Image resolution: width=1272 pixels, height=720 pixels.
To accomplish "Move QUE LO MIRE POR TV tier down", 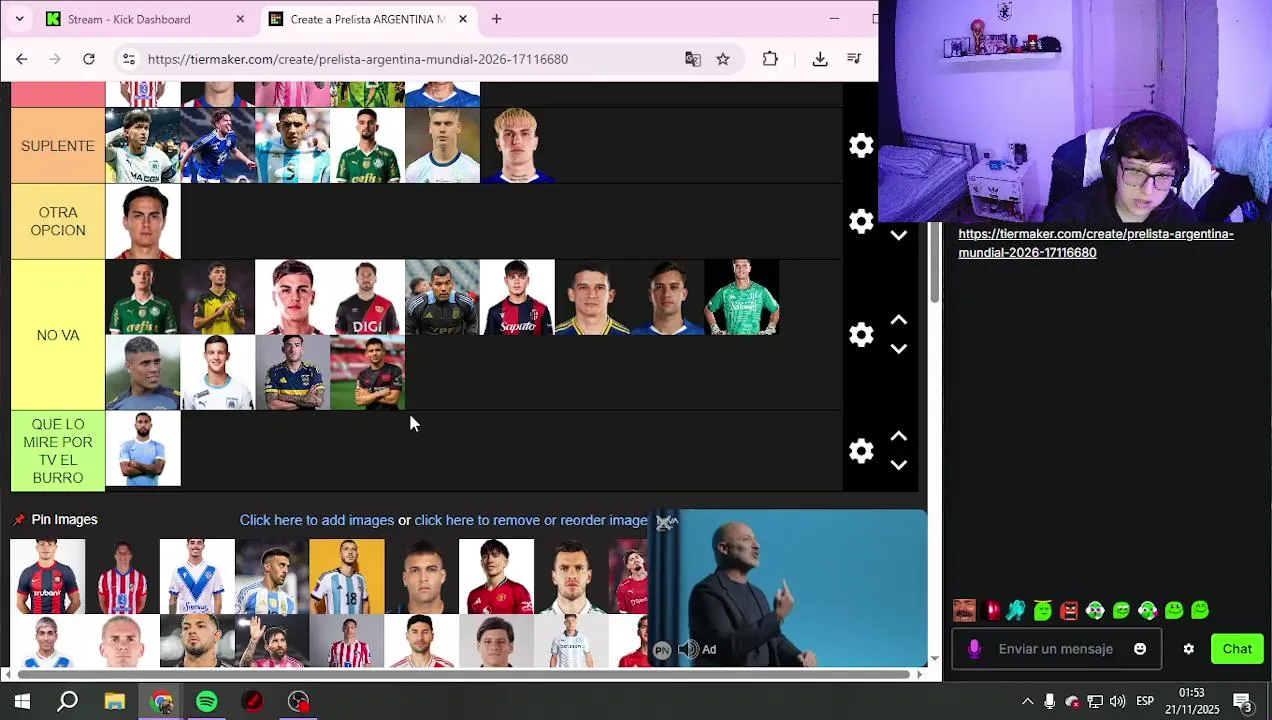I will [x=898, y=465].
